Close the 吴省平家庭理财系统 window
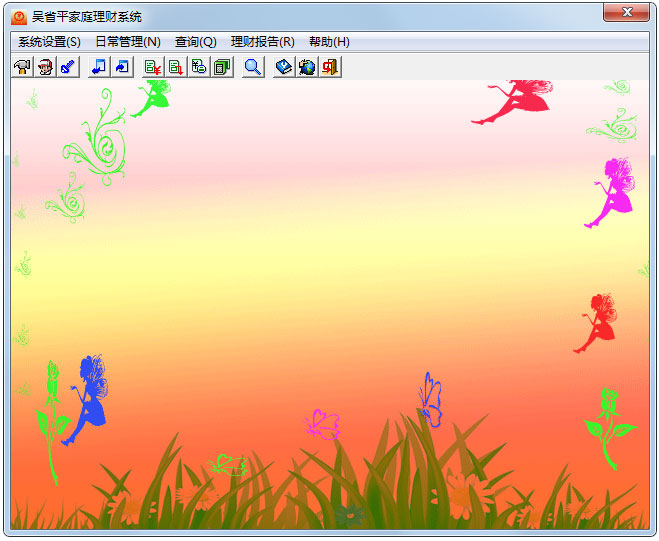This screenshot has width=659, height=541. point(627,13)
